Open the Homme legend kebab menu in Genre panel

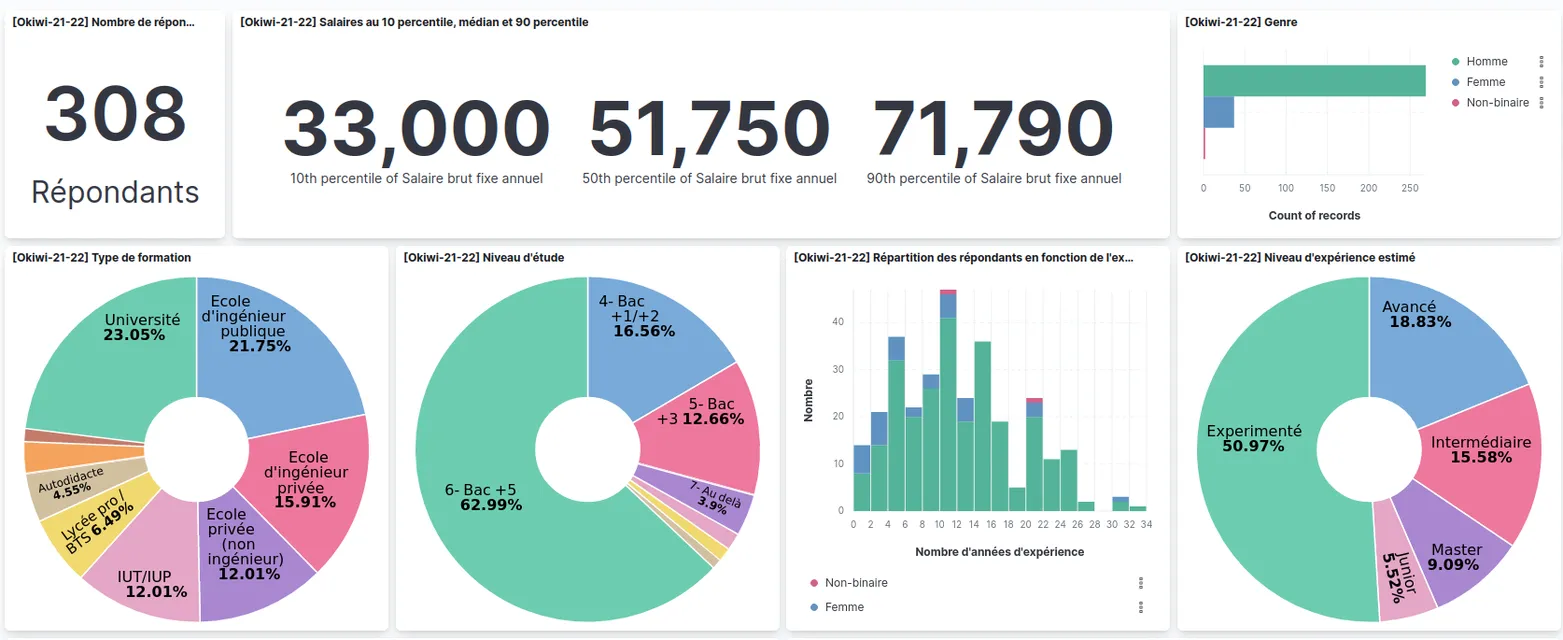click(x=1541, y=61)
